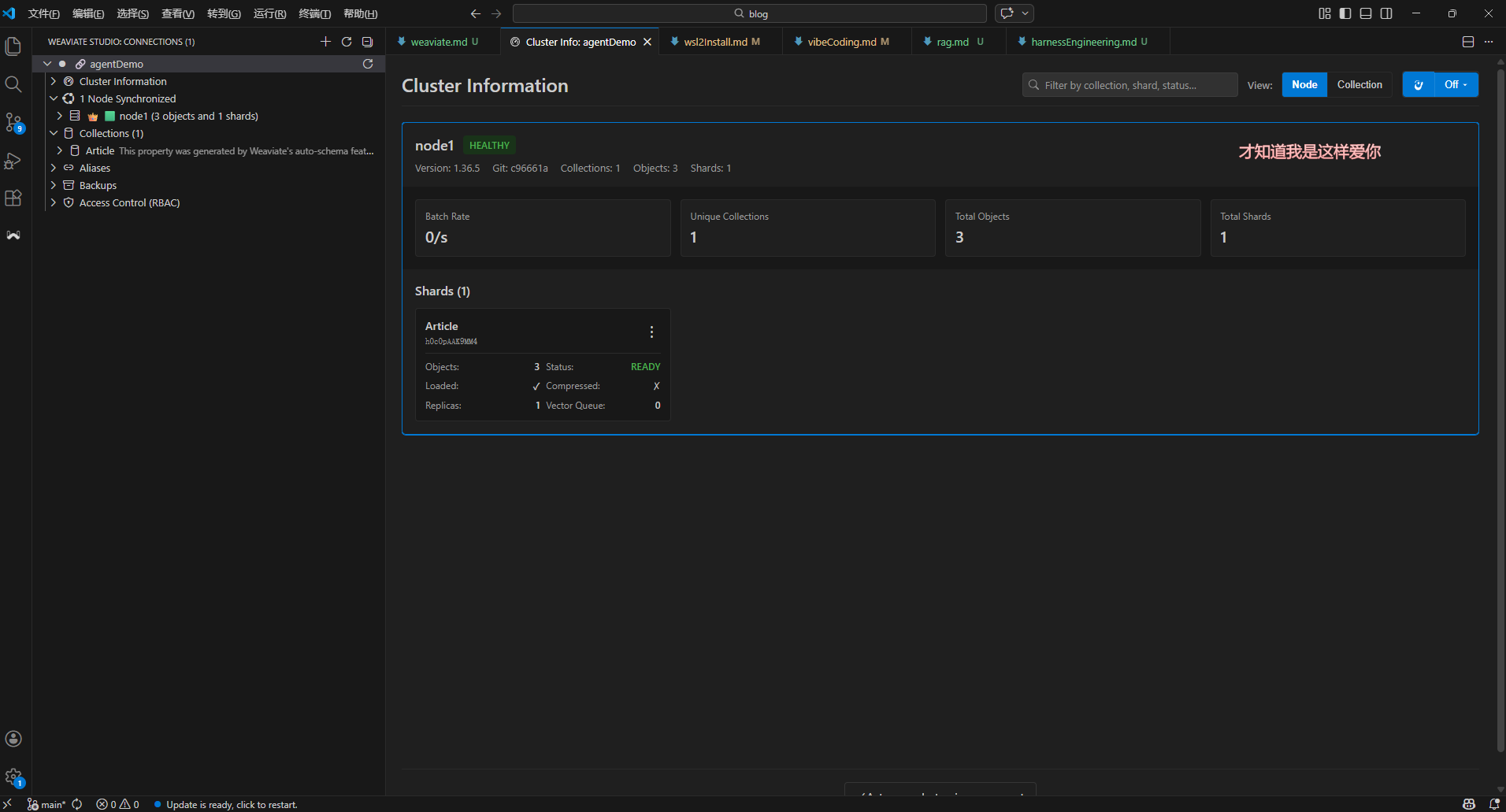1506x812 pixels.
Task: Switch the cluster view to Node
Action: click(x=1304, y=85)
